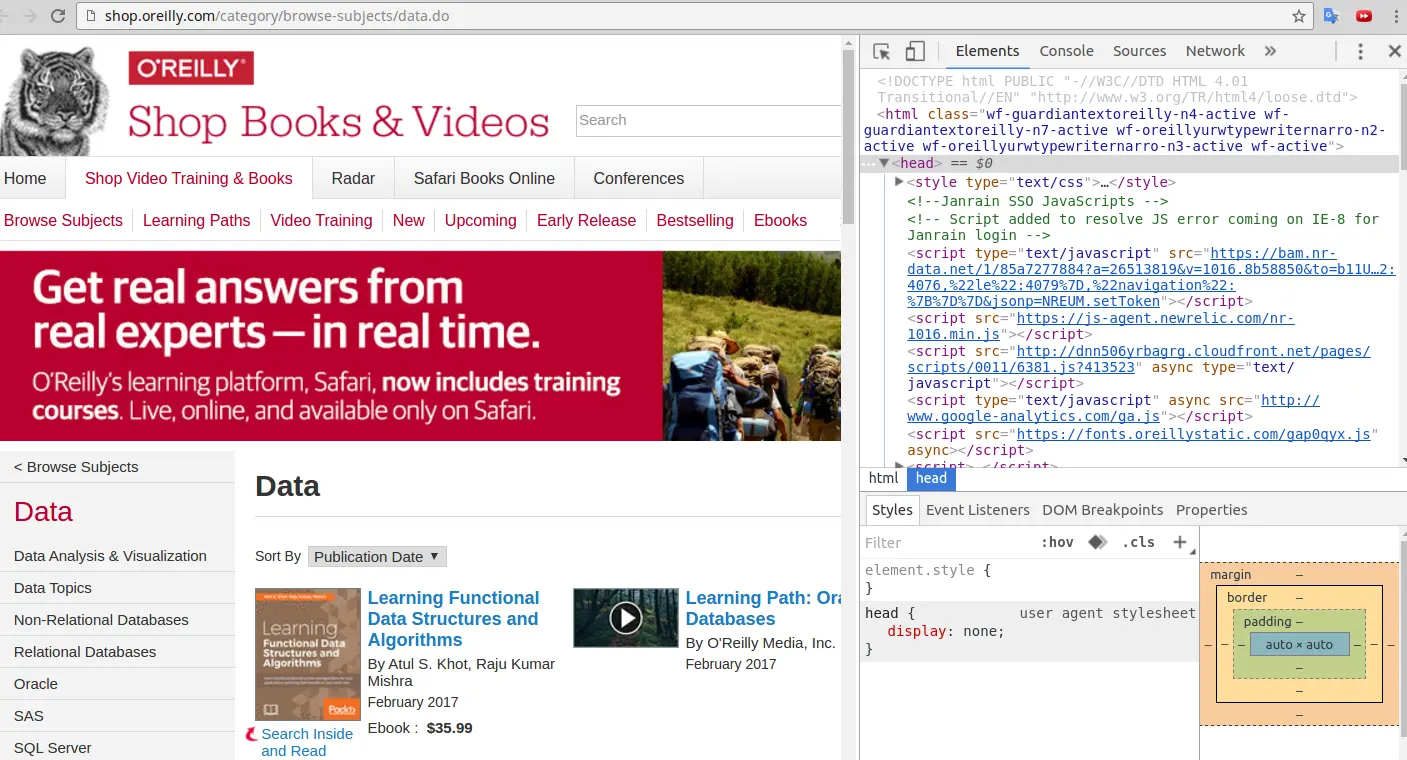This screenshot has height=760, width=1407.
Task: Open Shop Video Training & Books tab
Action: click(189, 179)
